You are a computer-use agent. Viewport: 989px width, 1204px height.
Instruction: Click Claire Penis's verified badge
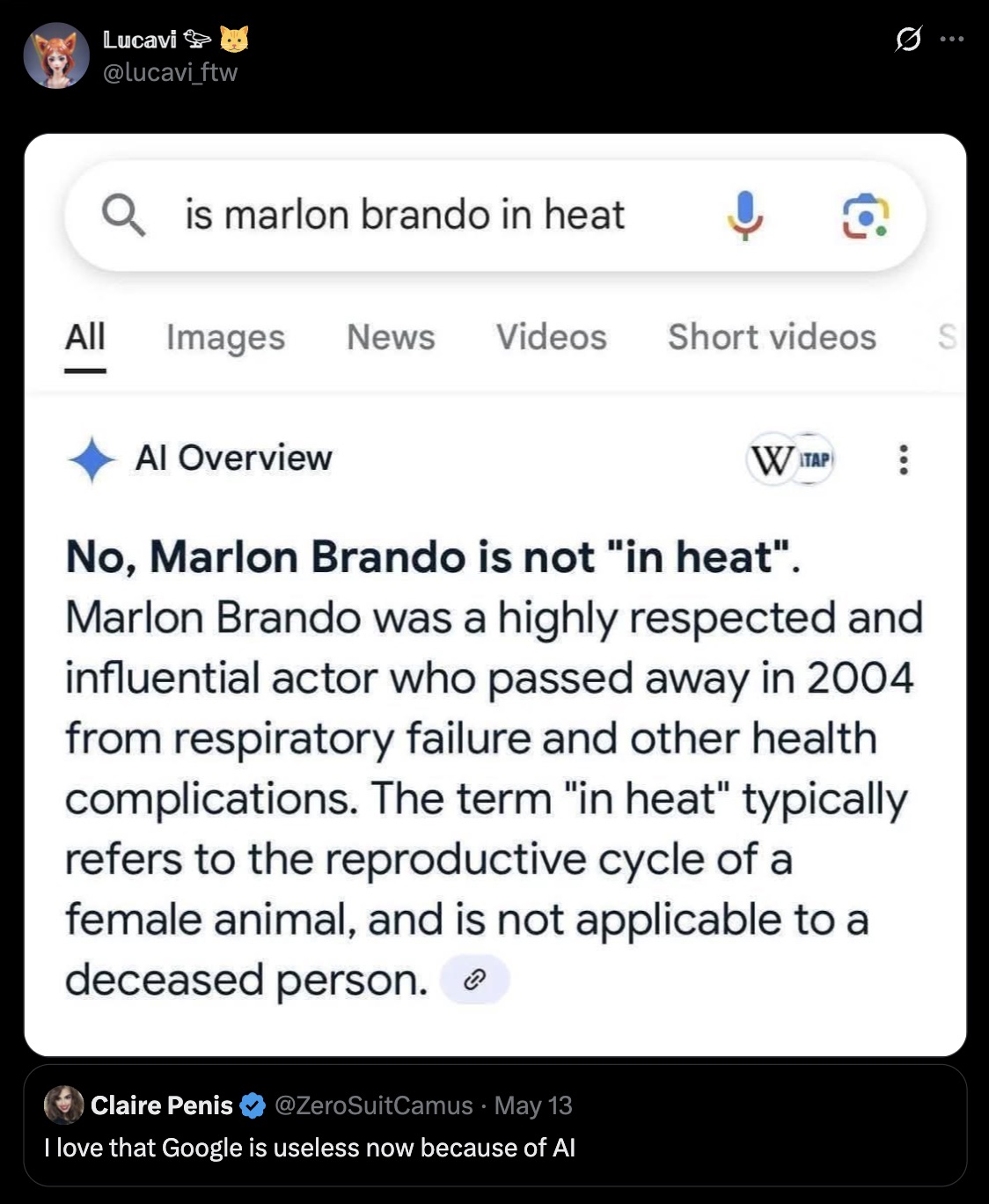coord(253,1105)
